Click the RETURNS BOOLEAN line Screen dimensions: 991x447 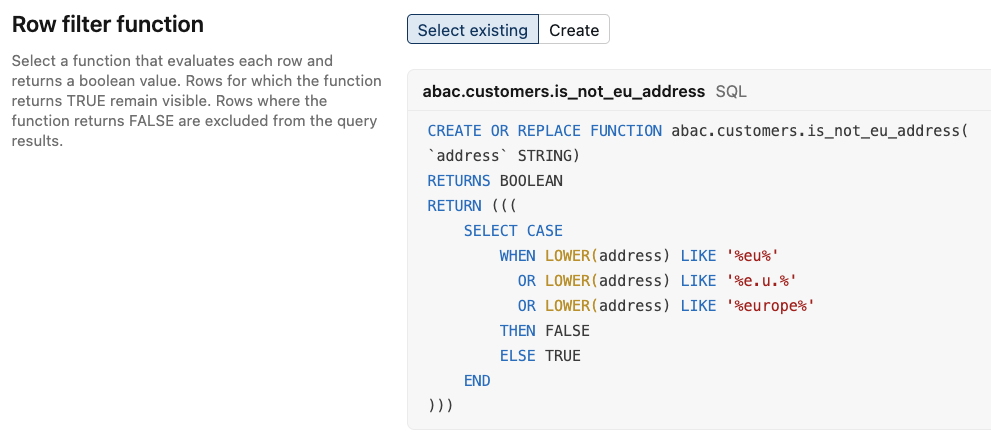(x=495, y=181)
